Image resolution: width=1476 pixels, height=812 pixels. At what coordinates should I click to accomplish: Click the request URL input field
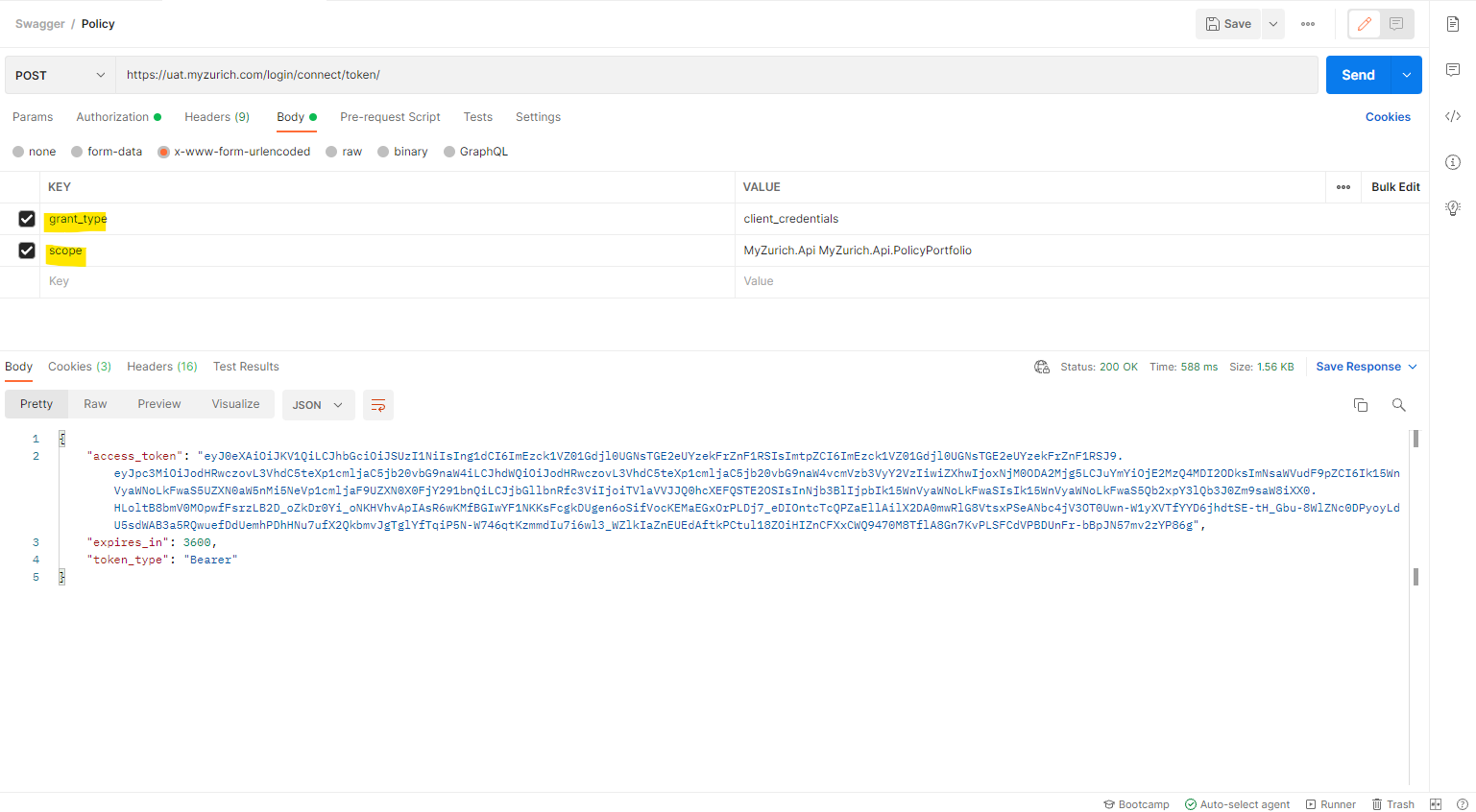tap(715, 75)
